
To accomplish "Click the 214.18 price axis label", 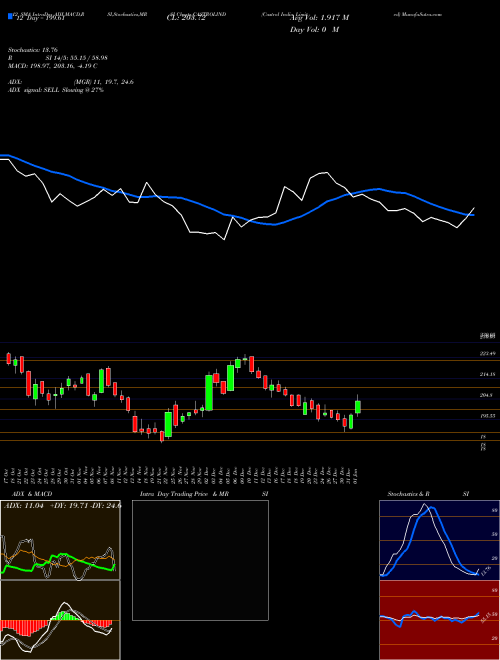I will coord(487,374).
